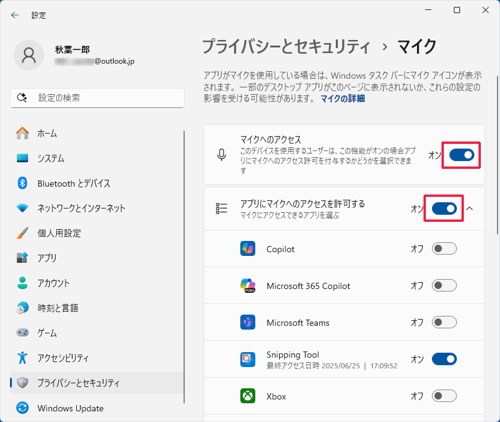Image resolution: width=500 pixels, height=422 pixels.
Task: Click the アカウント person icon
Action: coord(22,283)
